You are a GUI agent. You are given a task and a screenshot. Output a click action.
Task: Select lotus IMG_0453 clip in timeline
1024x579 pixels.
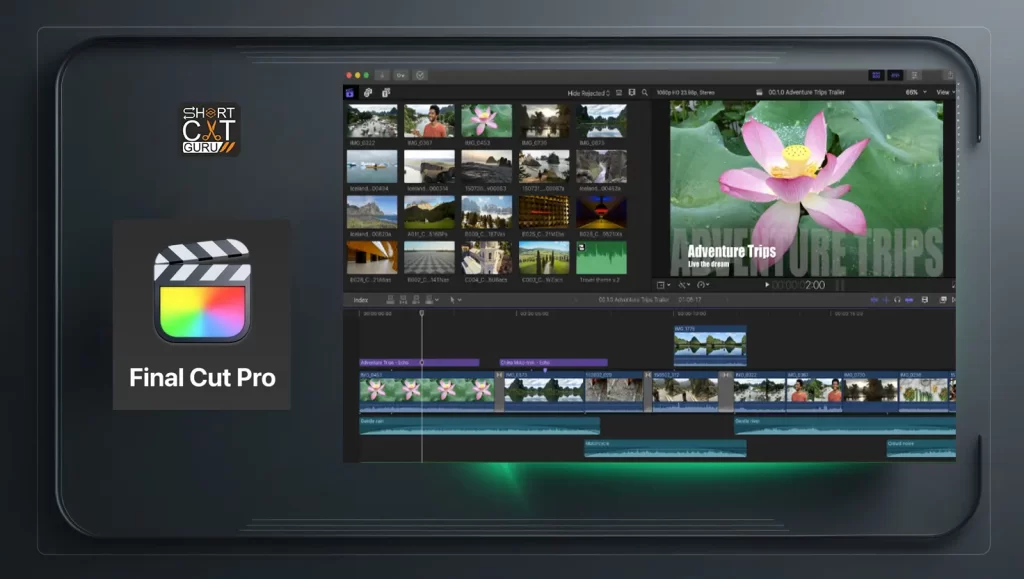427,392
